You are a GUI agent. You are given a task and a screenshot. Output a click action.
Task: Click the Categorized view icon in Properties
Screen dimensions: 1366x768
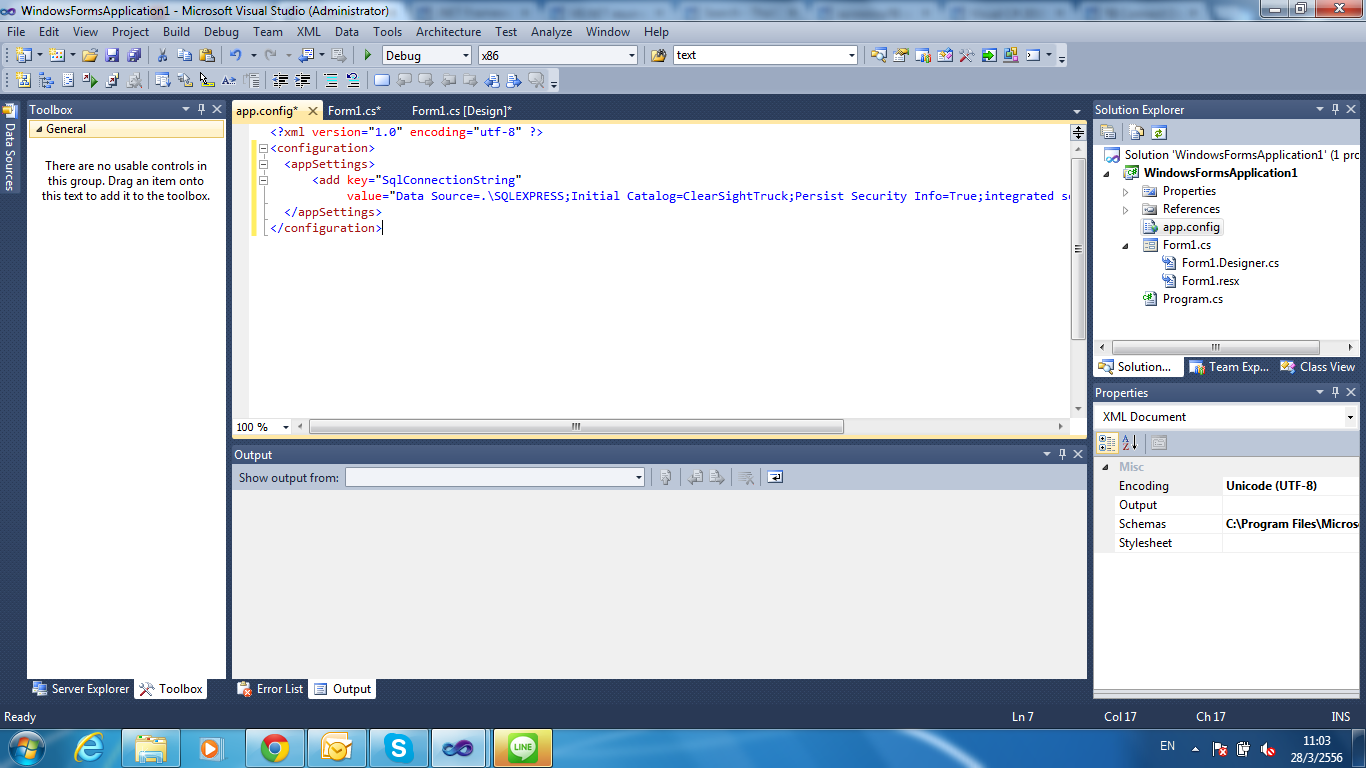[x=1107, y=443]
